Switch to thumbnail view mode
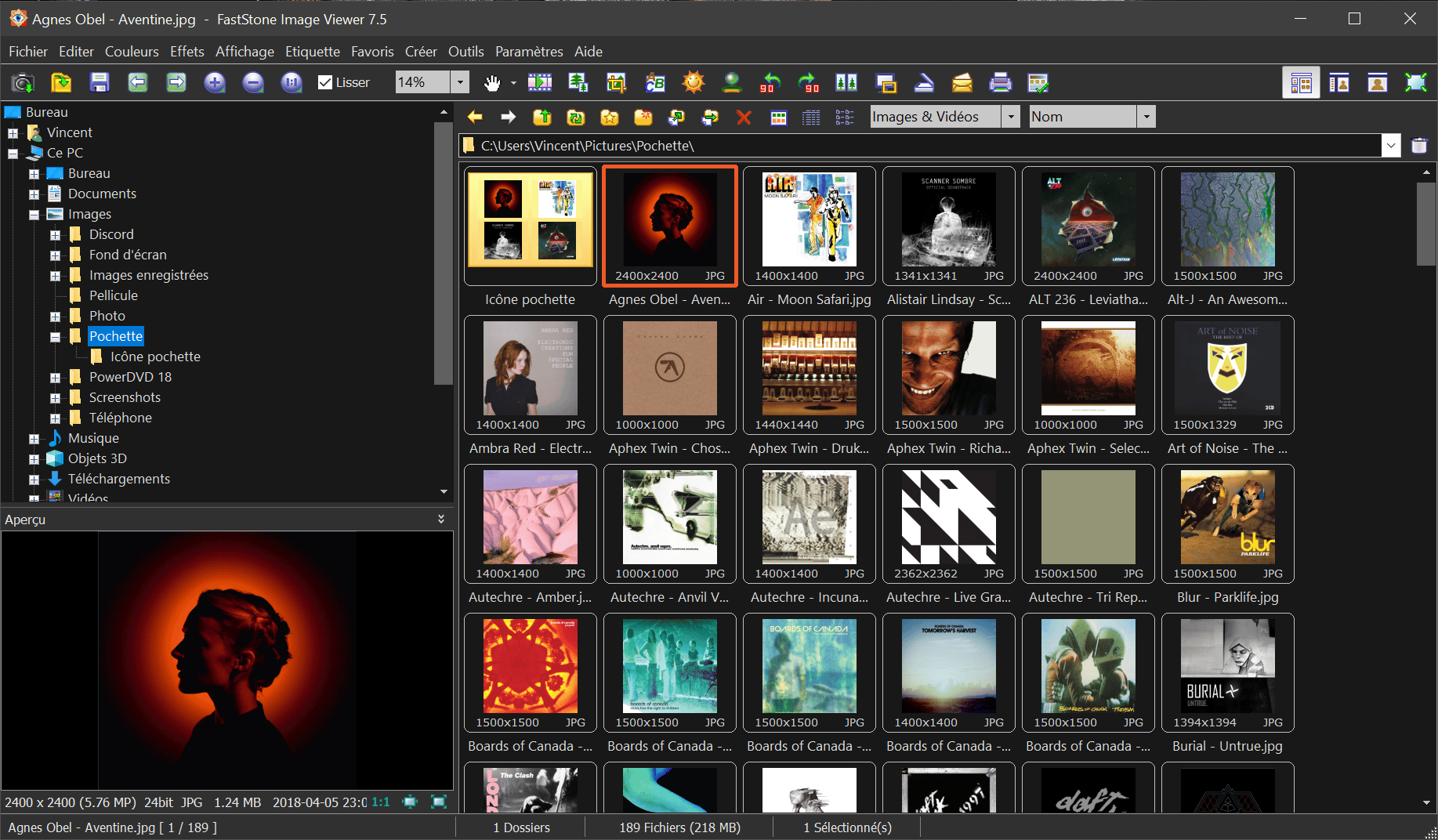 (x=778, y=118)
